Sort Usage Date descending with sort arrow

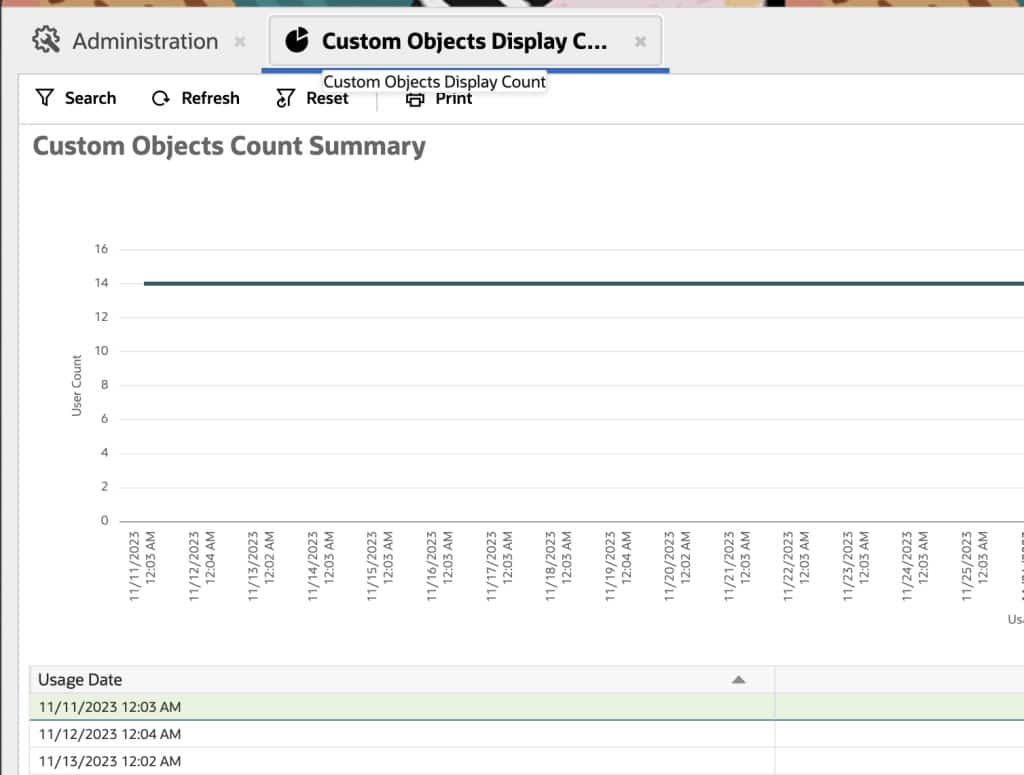tap(738, 678)
